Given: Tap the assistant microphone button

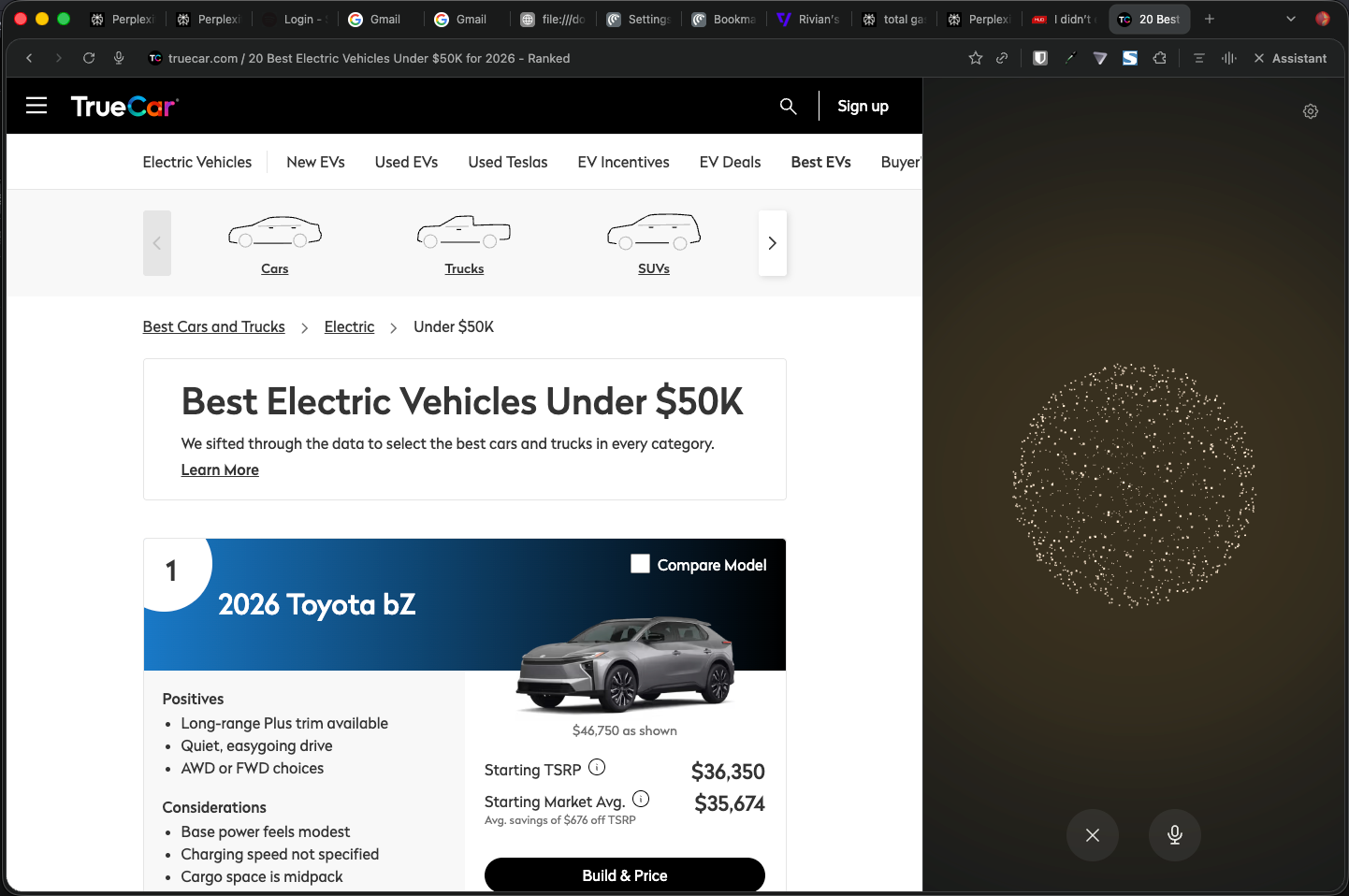Looking at the screenshot, I should coord(1175,835).
